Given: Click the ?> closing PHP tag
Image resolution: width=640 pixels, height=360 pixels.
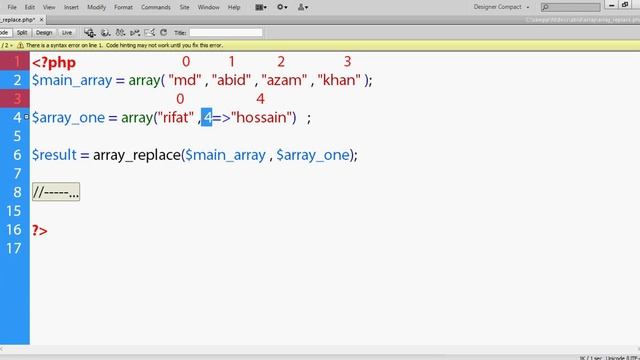Looking at the screenshot, I should pos(40,231).
